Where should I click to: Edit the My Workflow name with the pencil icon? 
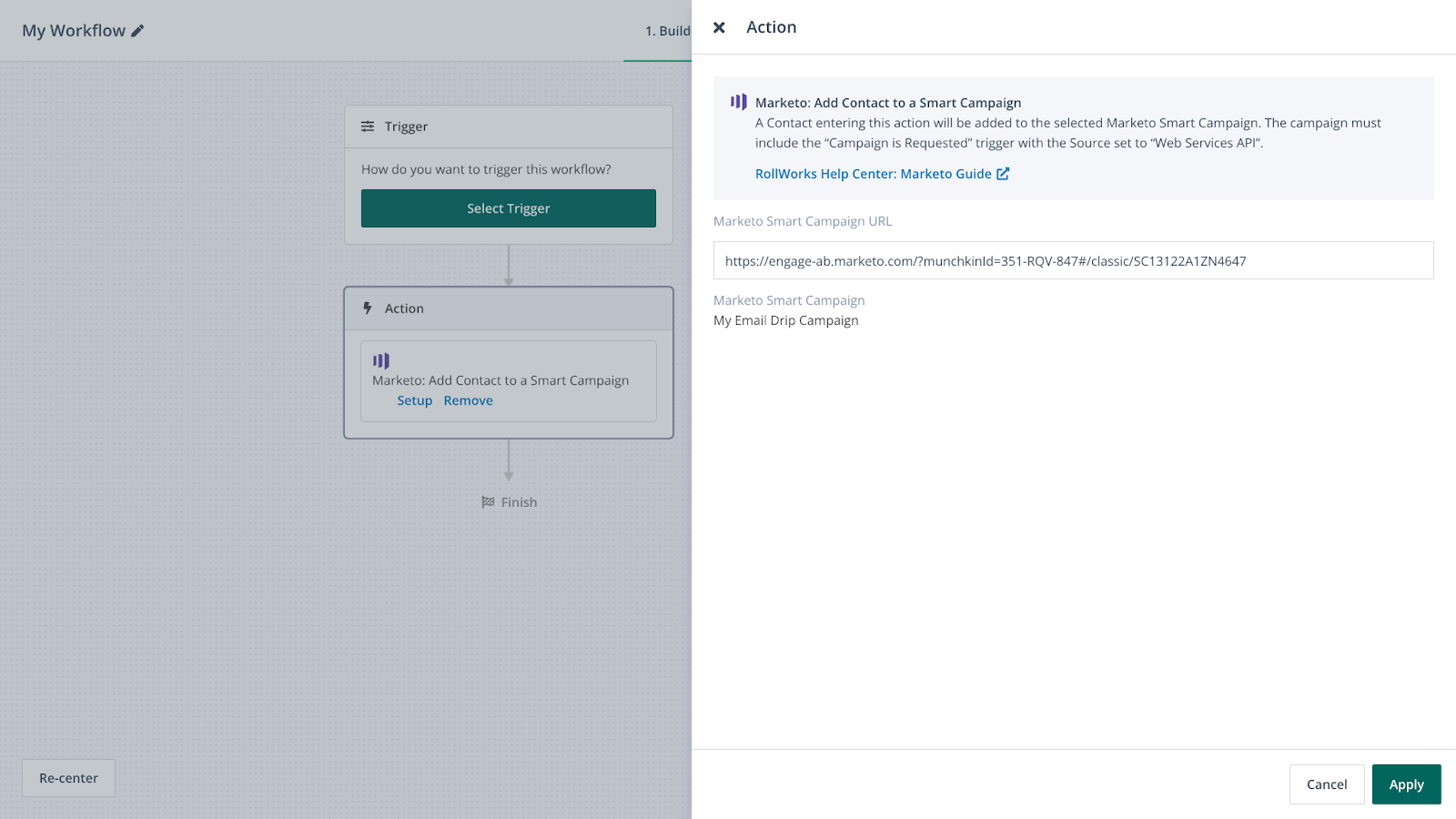coord(137,31)
